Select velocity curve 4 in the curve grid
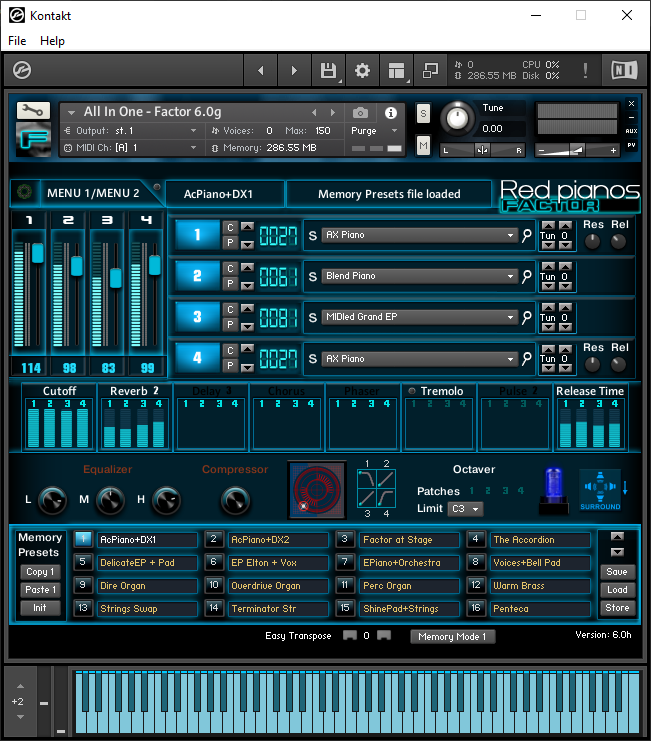The image size is (651, 741). coord(386,498)
